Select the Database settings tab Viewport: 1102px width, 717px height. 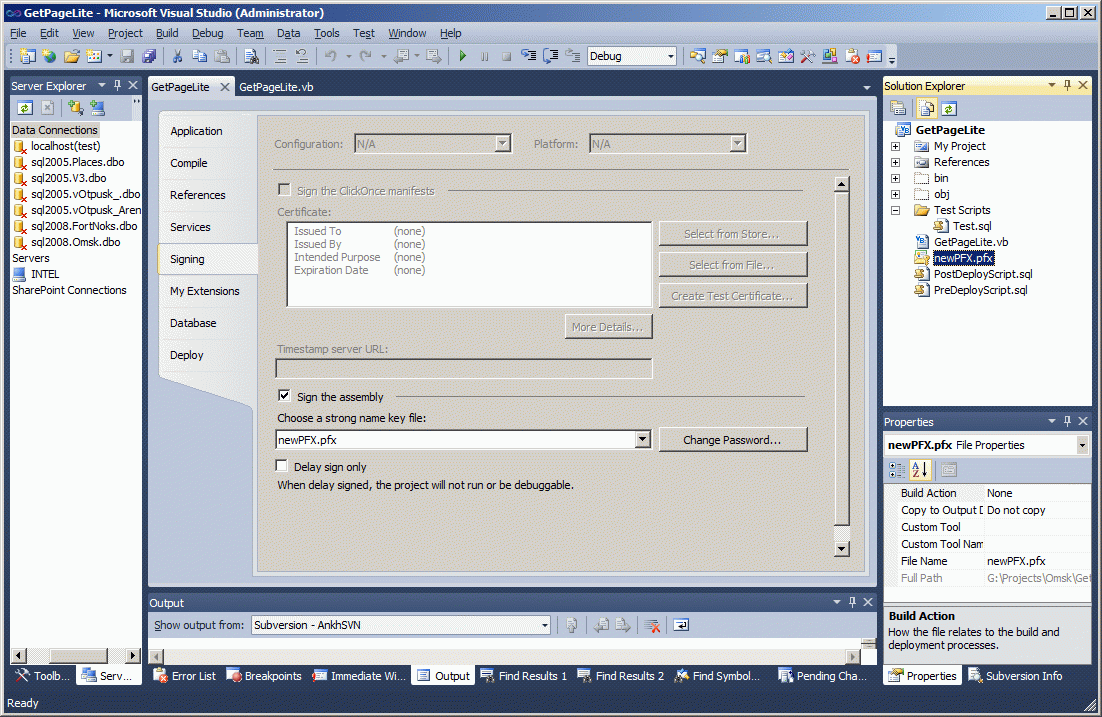[193, 323]
